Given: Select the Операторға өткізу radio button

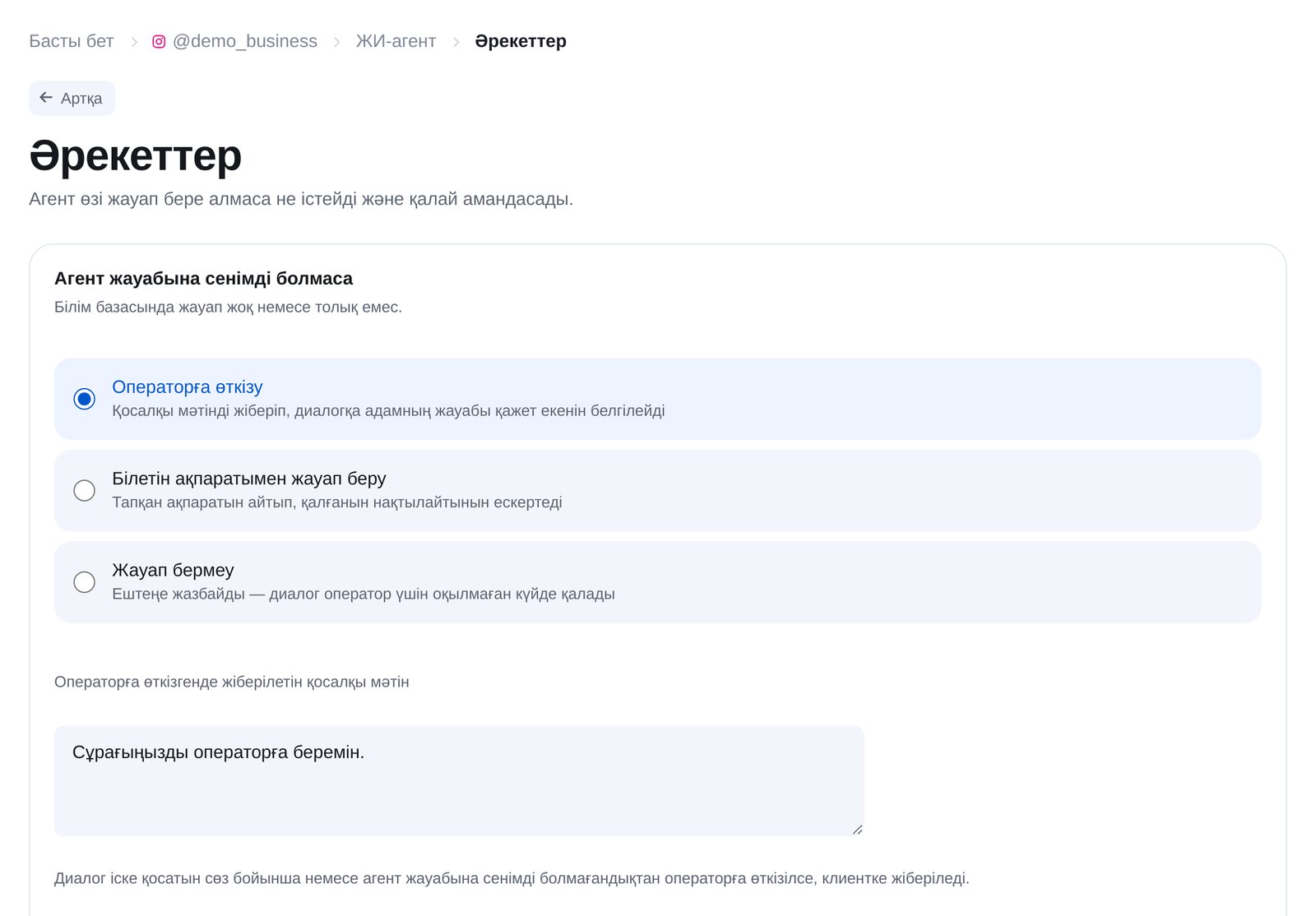Looking at the screenshot, I should coord(84,399).
